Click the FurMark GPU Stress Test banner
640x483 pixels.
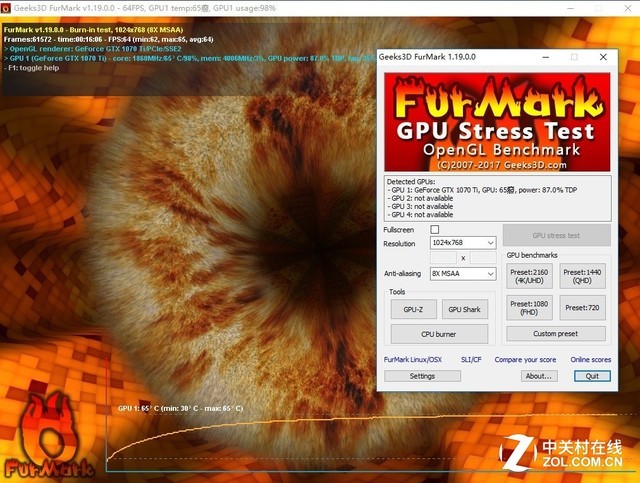(497, 122)
